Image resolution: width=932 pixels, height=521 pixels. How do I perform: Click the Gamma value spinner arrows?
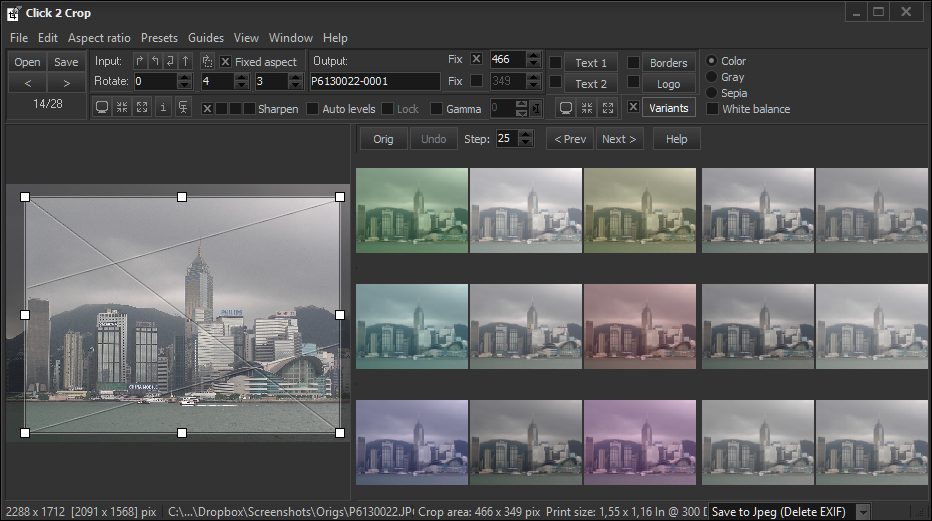[x=521, y=108]
